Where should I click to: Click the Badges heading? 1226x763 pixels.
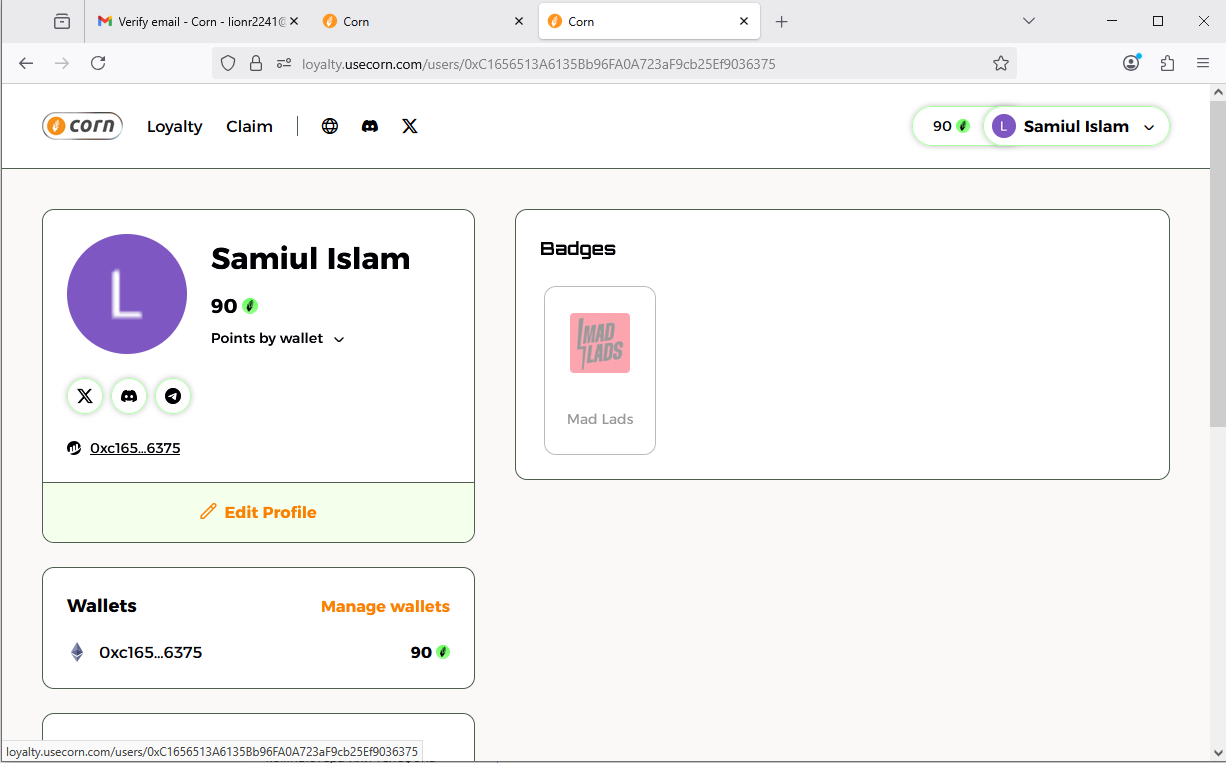pos(578,248)
